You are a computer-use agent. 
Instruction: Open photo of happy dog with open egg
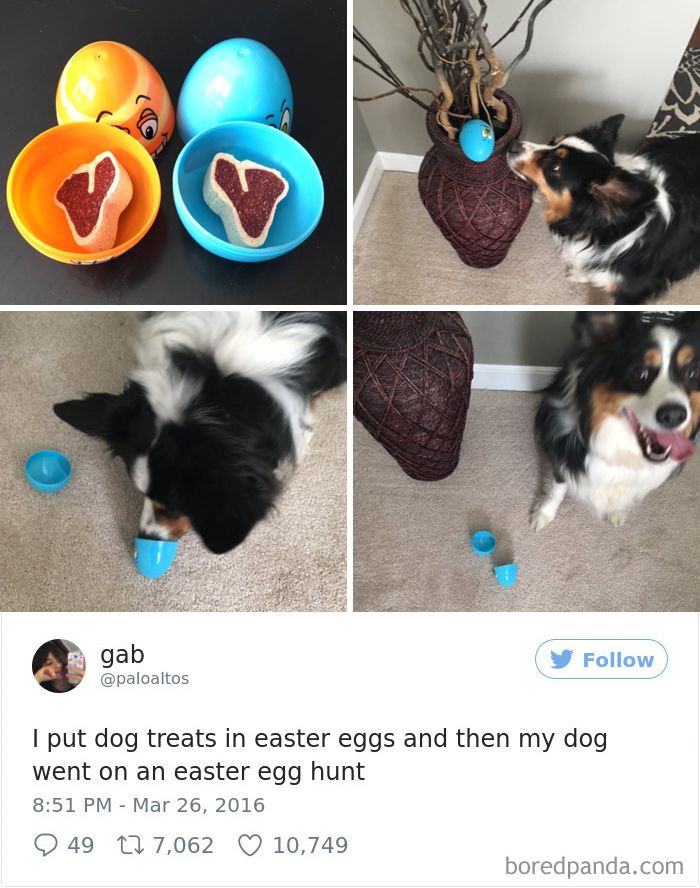527,462
